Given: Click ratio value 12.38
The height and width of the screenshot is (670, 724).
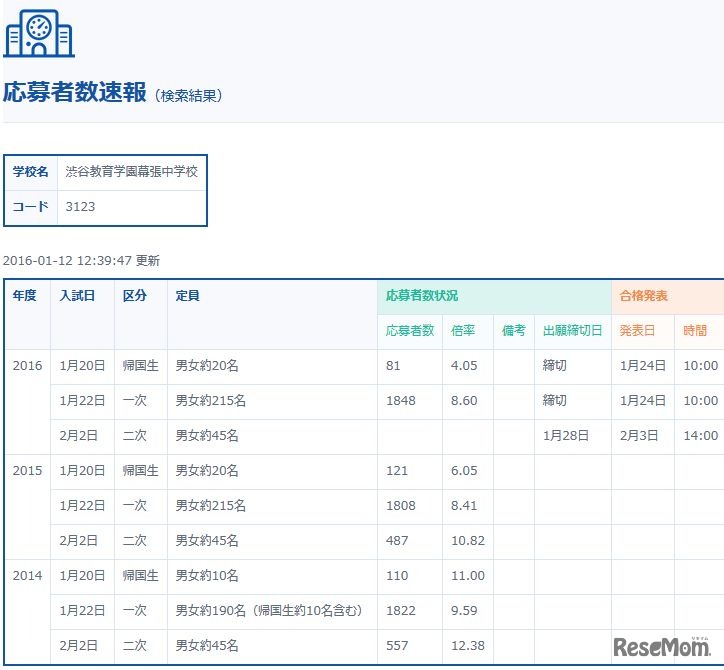Looking at the screenshot, I should coord(468,645).
